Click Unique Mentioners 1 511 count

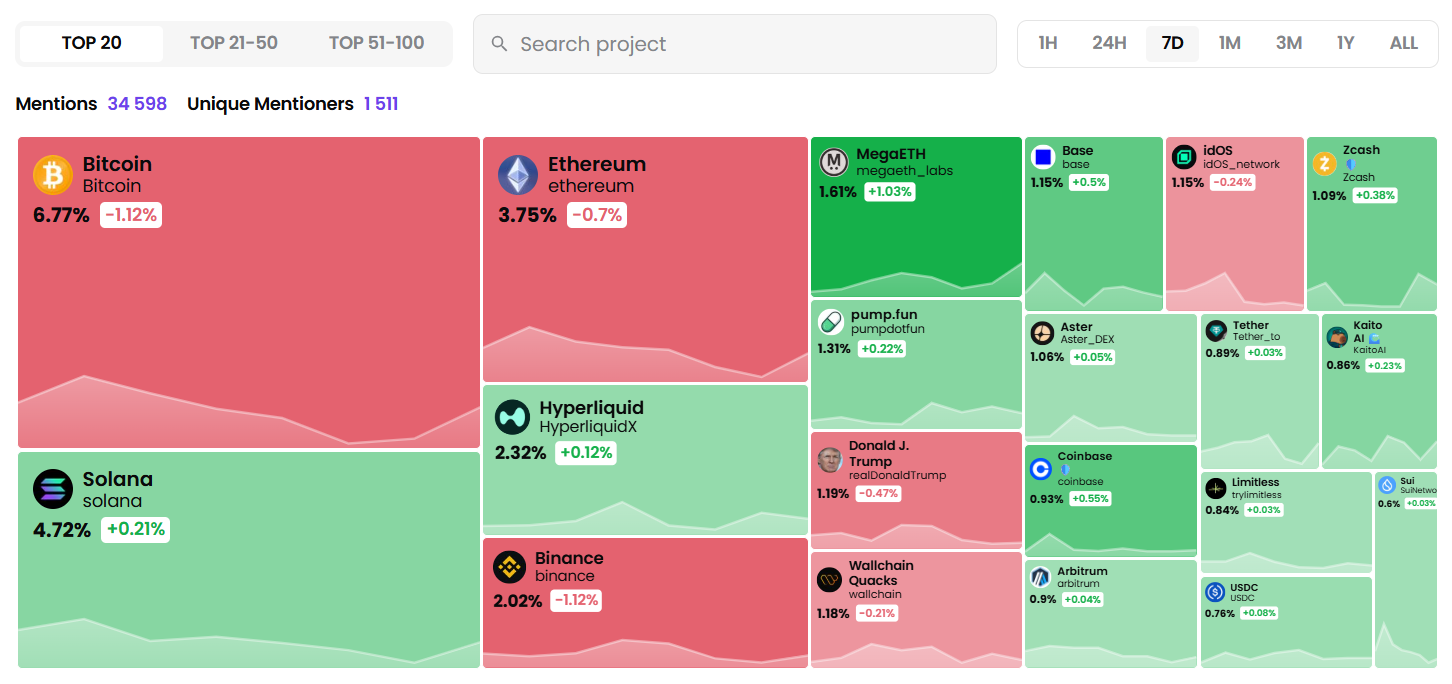(x=381, y=104)
